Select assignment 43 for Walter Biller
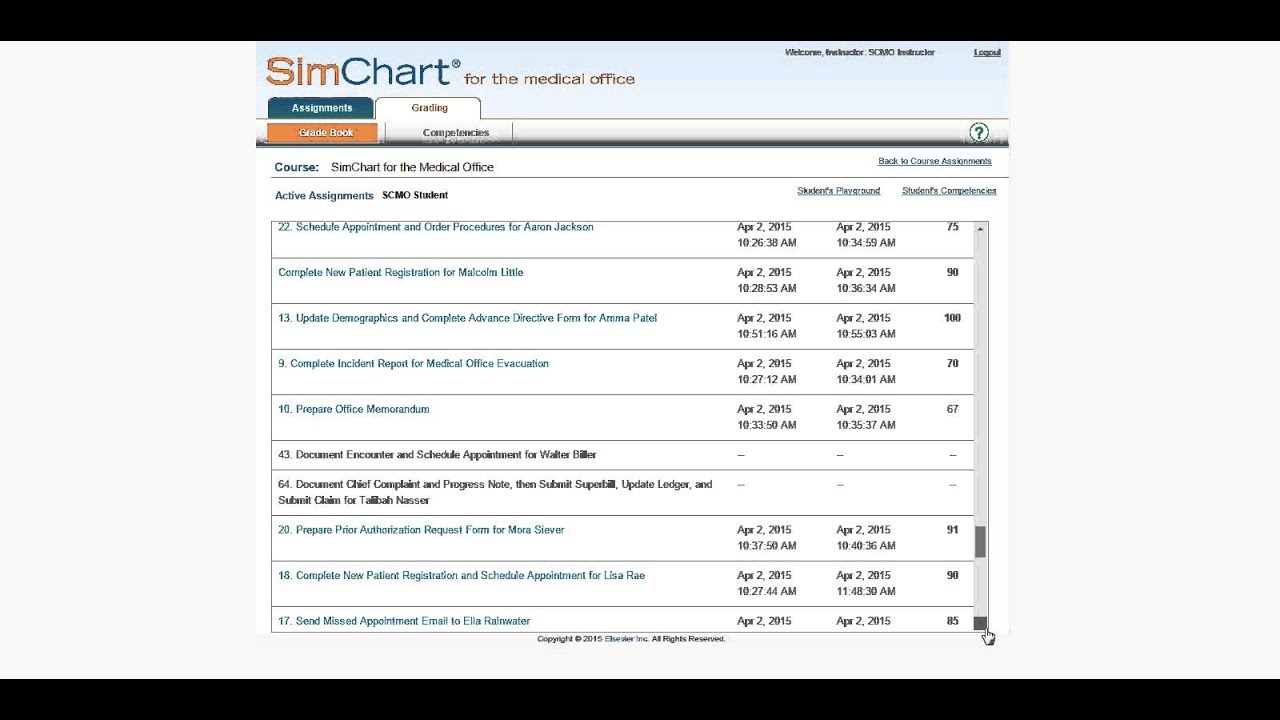Viewport: 1280px width, 720px height. (437, 455)
